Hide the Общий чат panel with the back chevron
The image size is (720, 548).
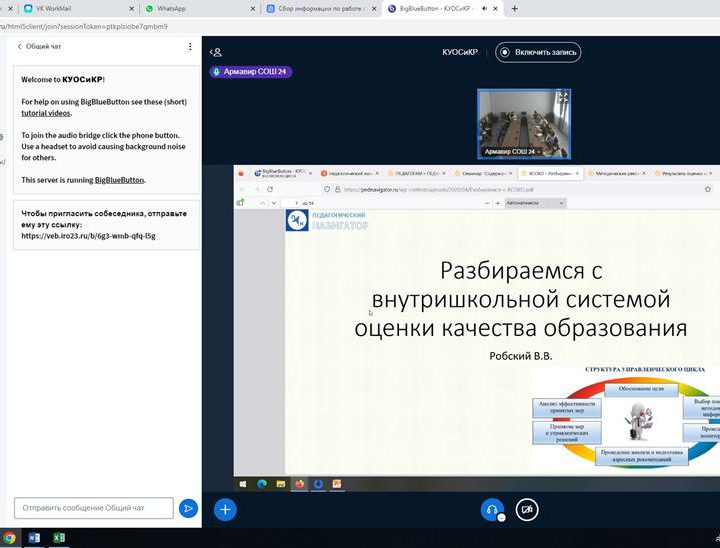click(x=20, y=47)
